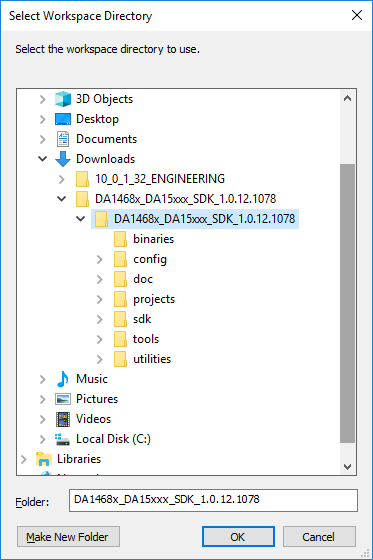Screen dimensions: 373x560
Task: Expand the Videos node
Action: click(x=43, y=419)
